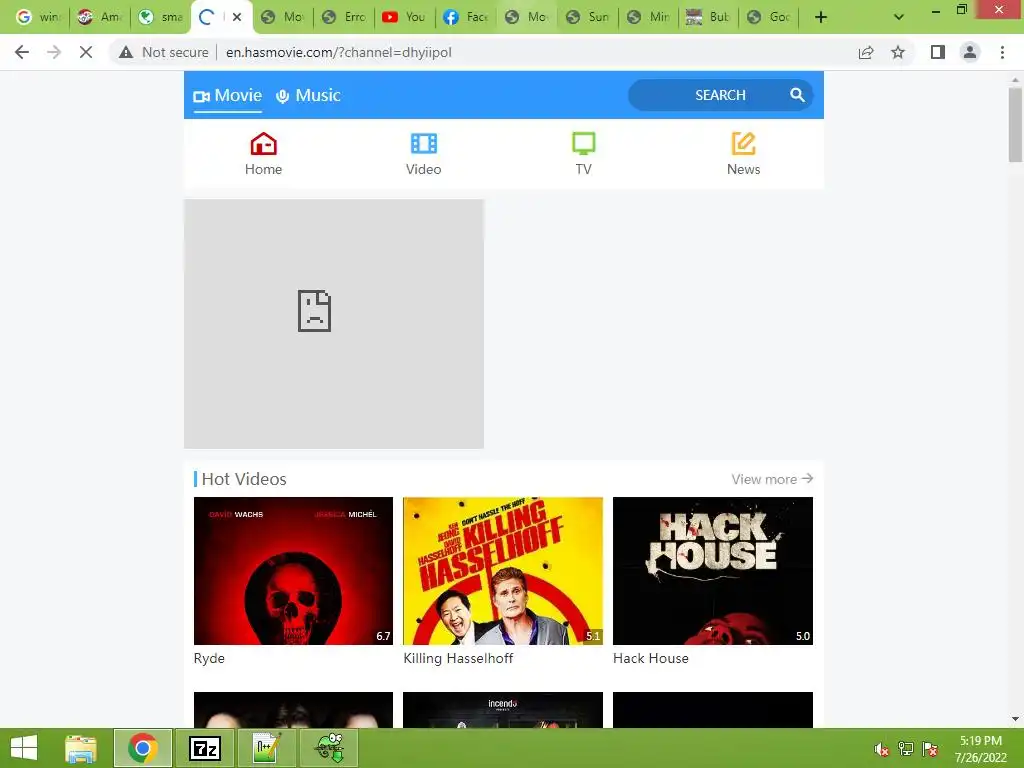1024x768 pixels.
Task: Switch to the 'Bub' browser tab
Action: click(708, 17)
